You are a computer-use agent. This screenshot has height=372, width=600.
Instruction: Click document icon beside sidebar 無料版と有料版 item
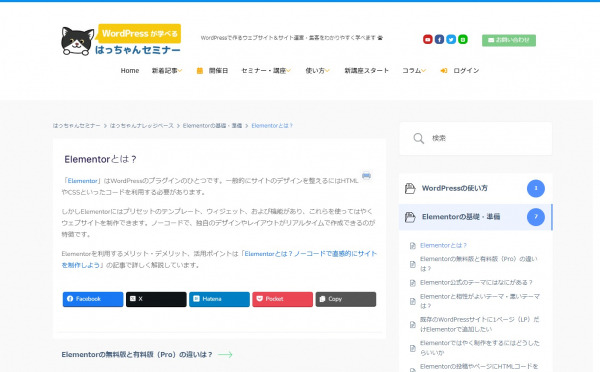(412, 264)
